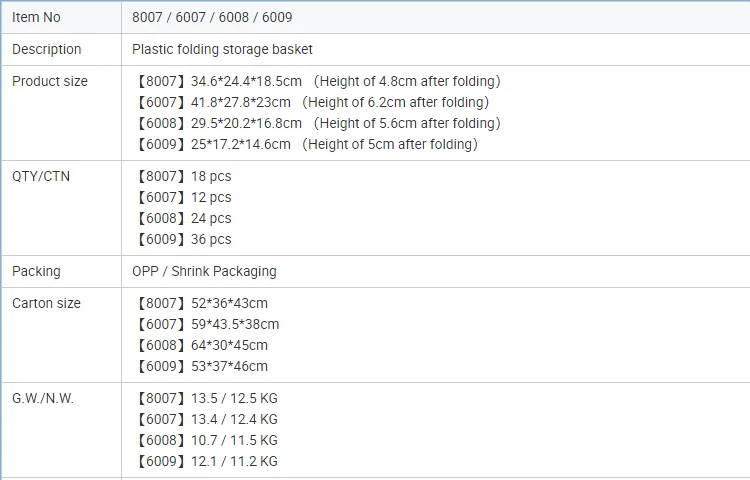The width and height of the screenshot is (750, 480).
Task: Click the "Item No" row label
Action: point(36,17)
